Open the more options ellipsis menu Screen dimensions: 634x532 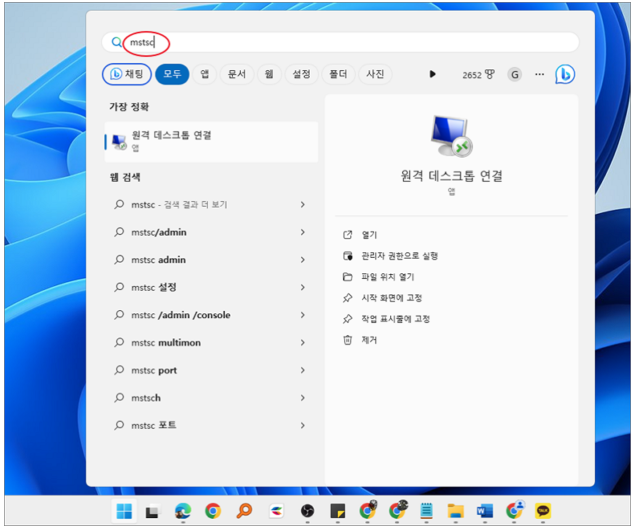tap(539, 75)
